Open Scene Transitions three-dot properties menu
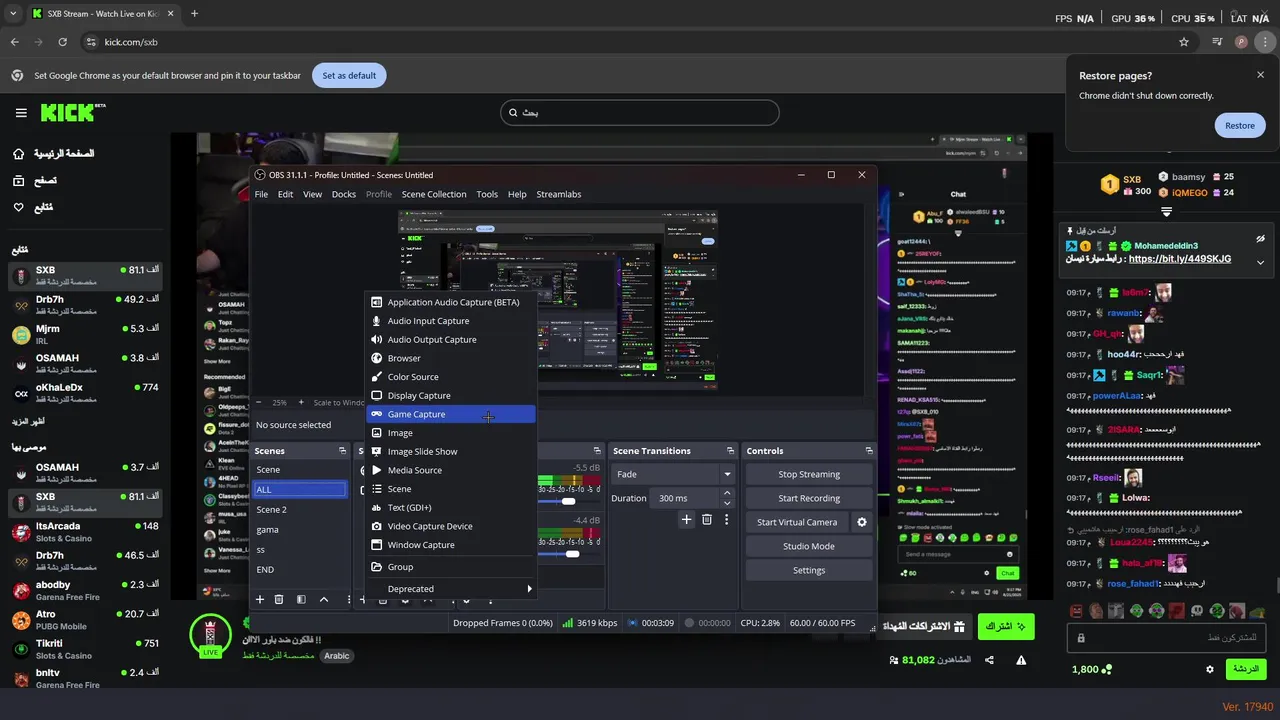This screenshot has height=720, width=1280. pos(726,520)
